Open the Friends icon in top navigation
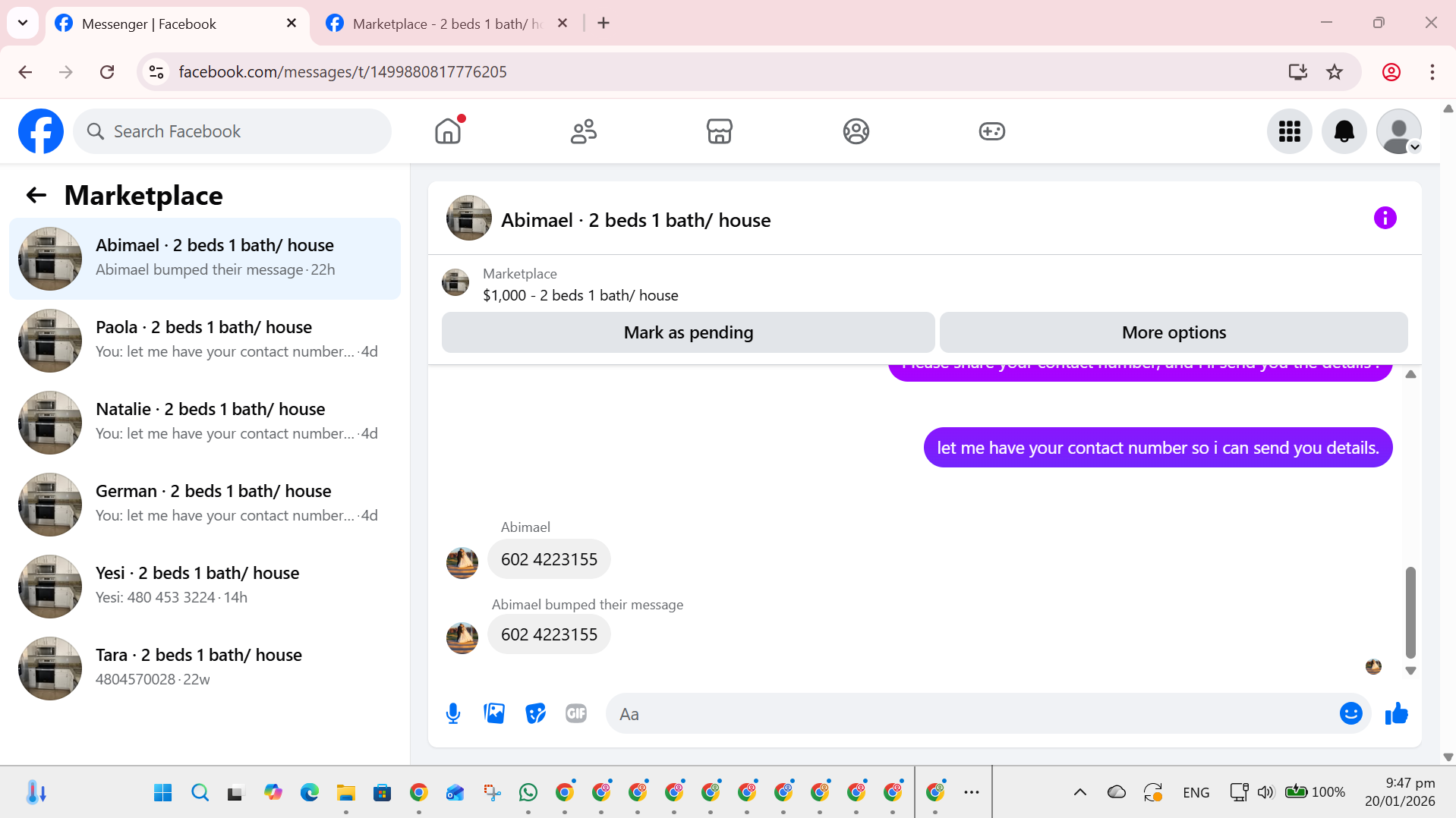This screenshot has height=818, width=1456. 584,131
